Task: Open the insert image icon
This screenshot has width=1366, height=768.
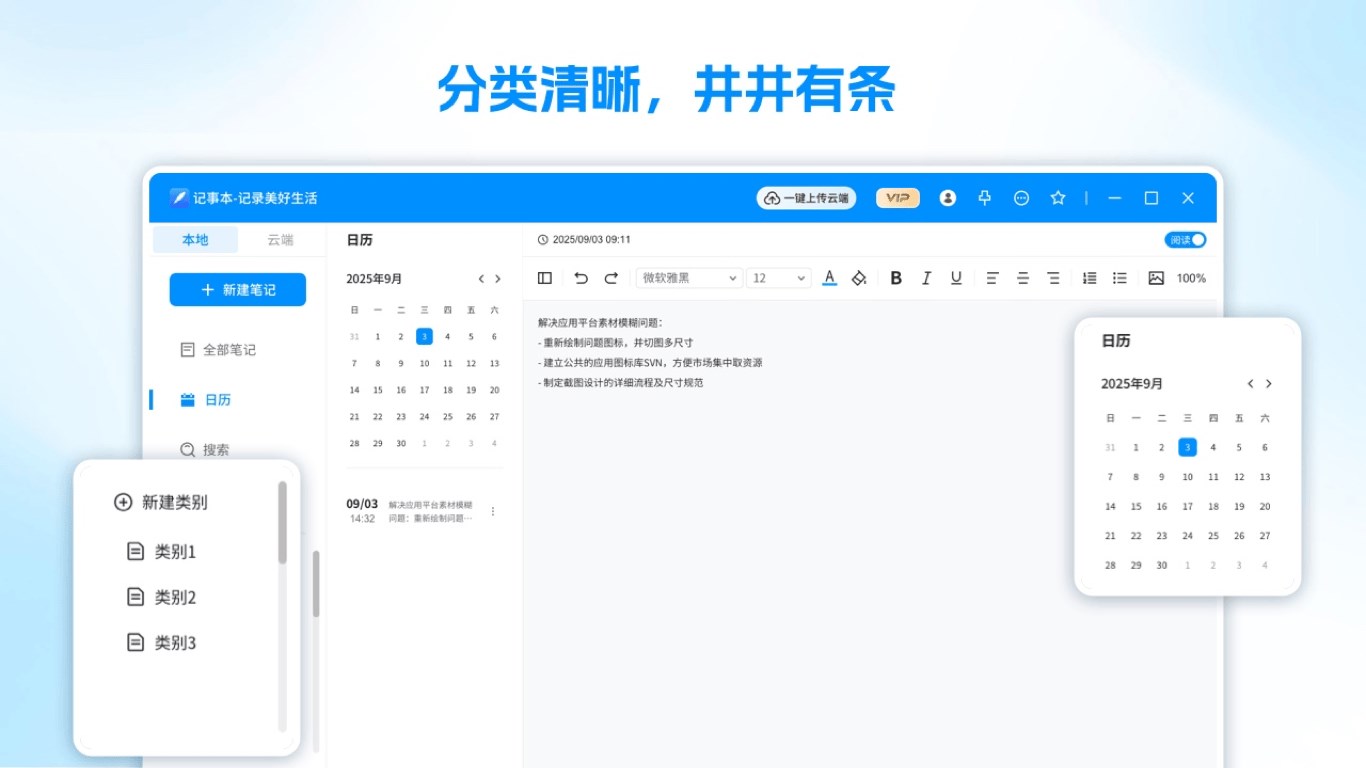Action: pos(1155,278)
